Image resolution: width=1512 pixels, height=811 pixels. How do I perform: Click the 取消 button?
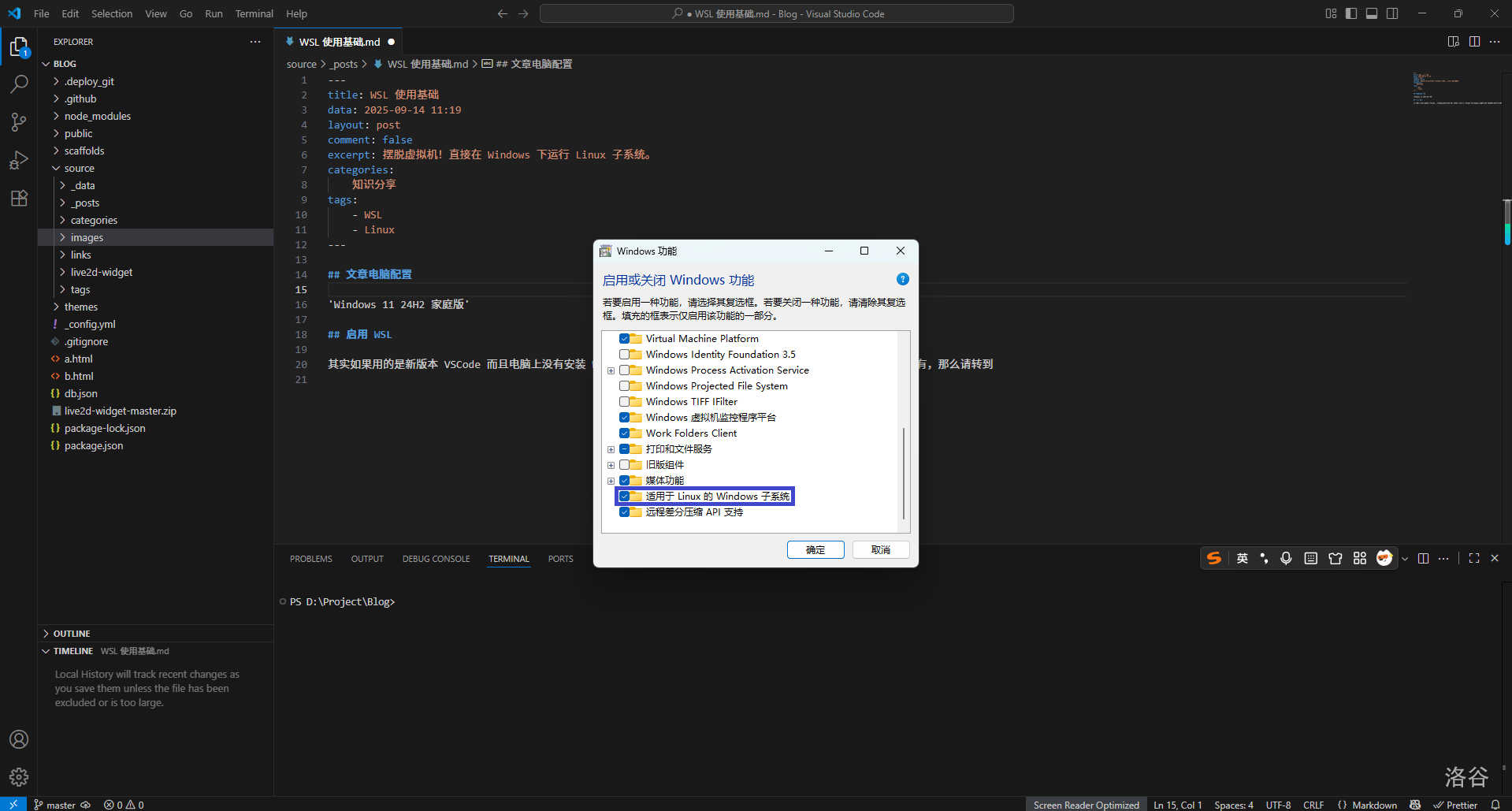pos(880,549)
